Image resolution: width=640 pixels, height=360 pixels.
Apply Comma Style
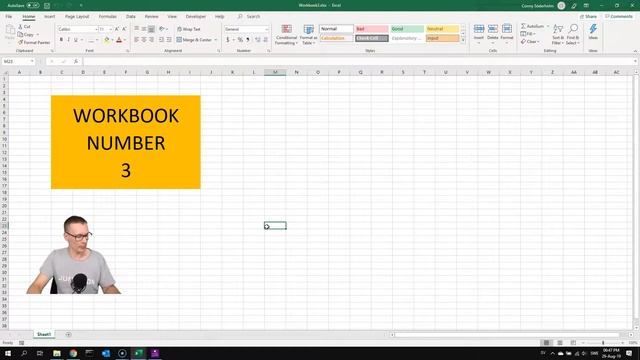pyautogui.click(x=248, y=40)
